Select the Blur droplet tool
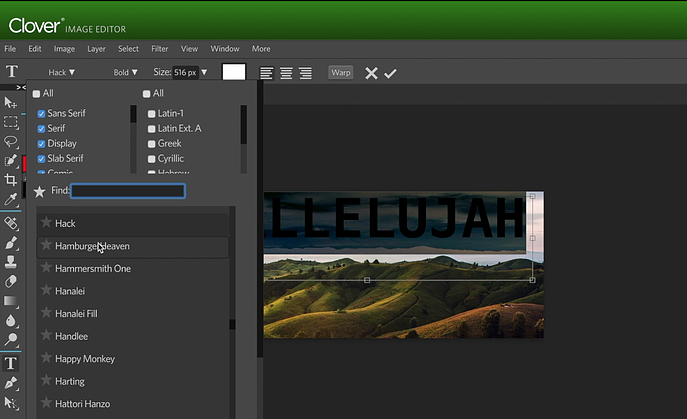687x419 pixels. (x=11, y=320)
